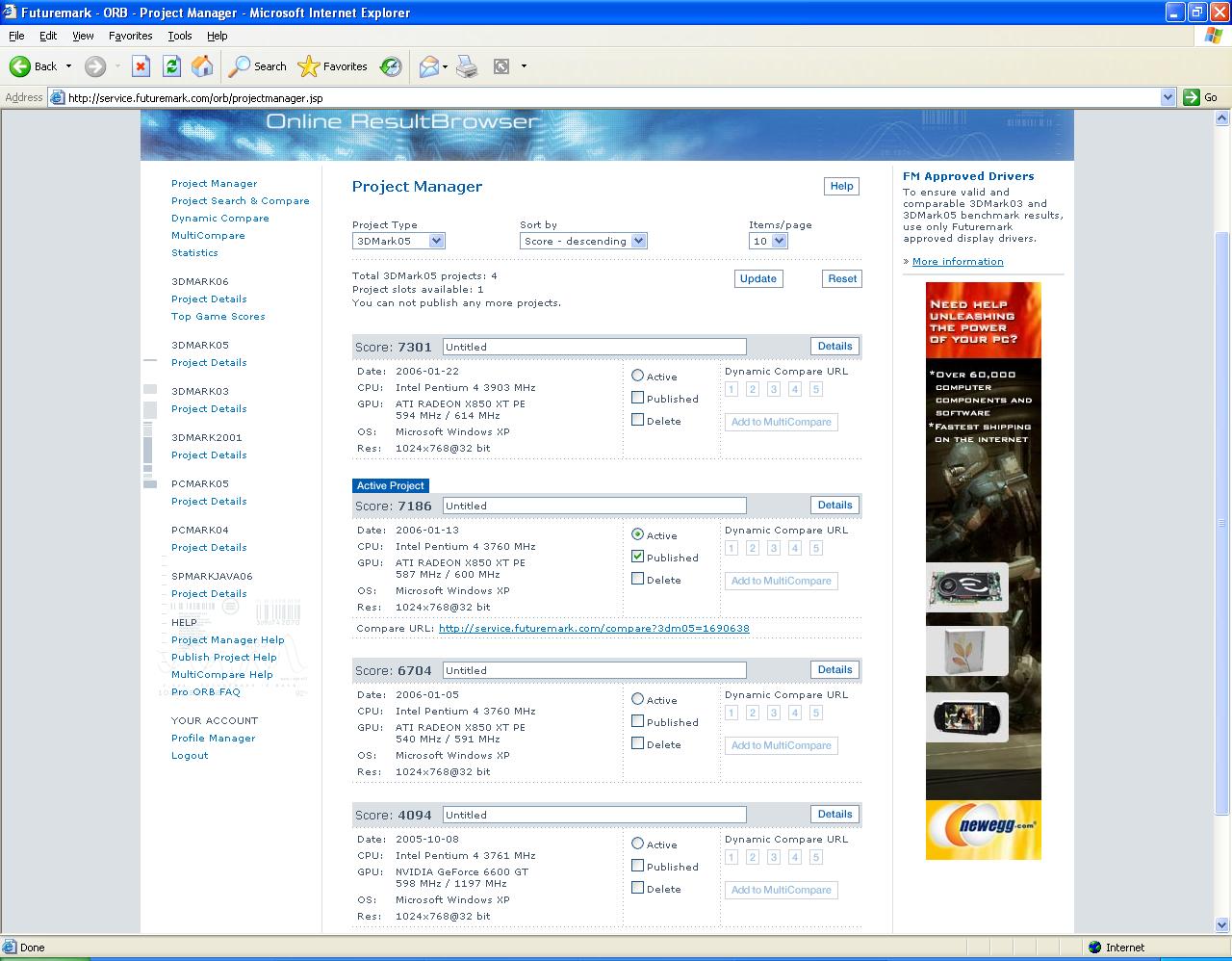Open the Compare URL link 3dm05=1690638
1232x961 pixels.
(x=594, y=628)
